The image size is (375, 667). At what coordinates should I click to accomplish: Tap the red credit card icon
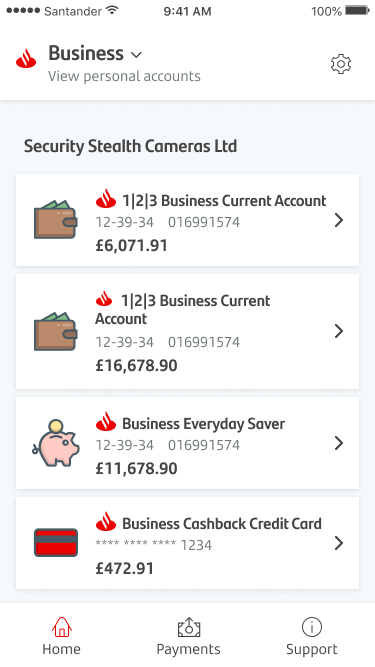click(x=56, y=542)
